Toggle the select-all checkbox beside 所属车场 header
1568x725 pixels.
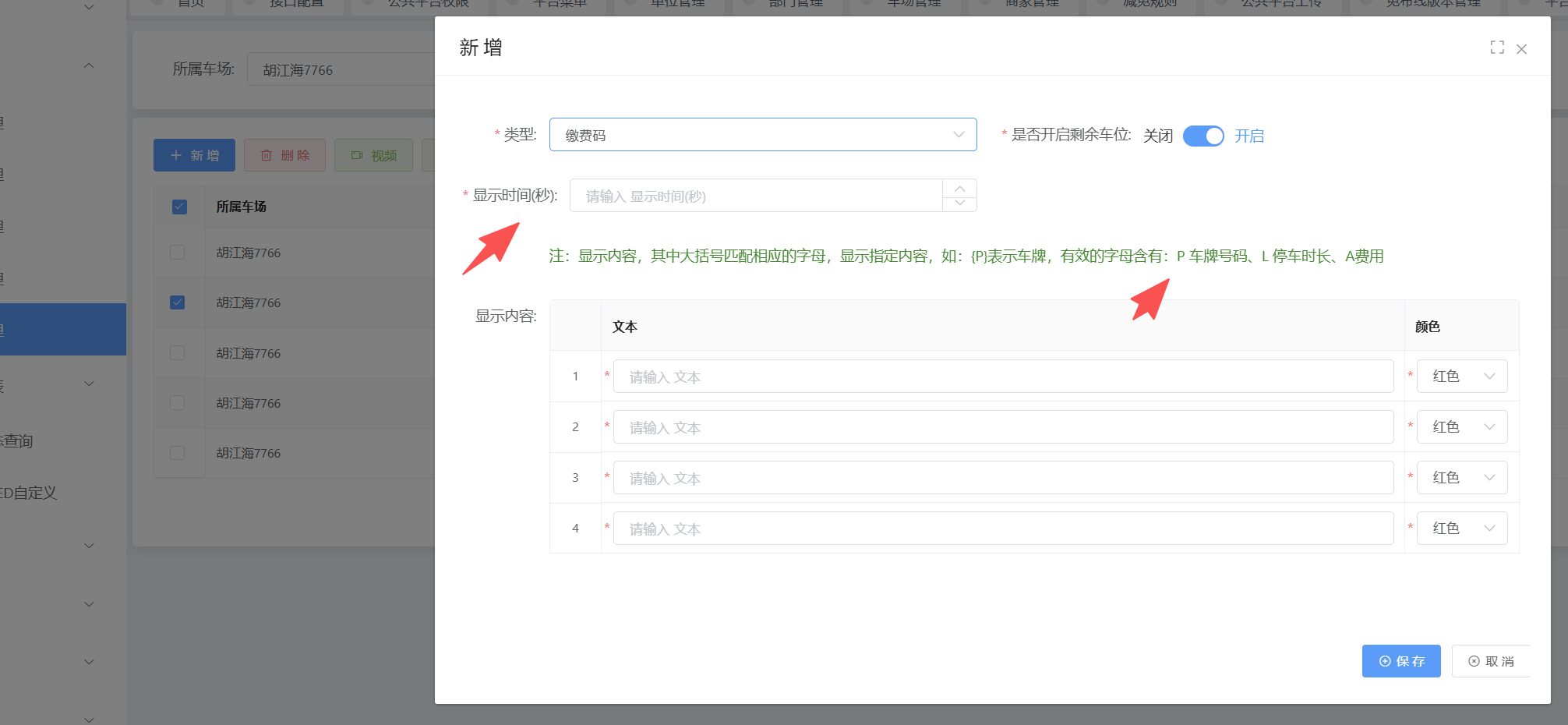(x=179, y=207)
